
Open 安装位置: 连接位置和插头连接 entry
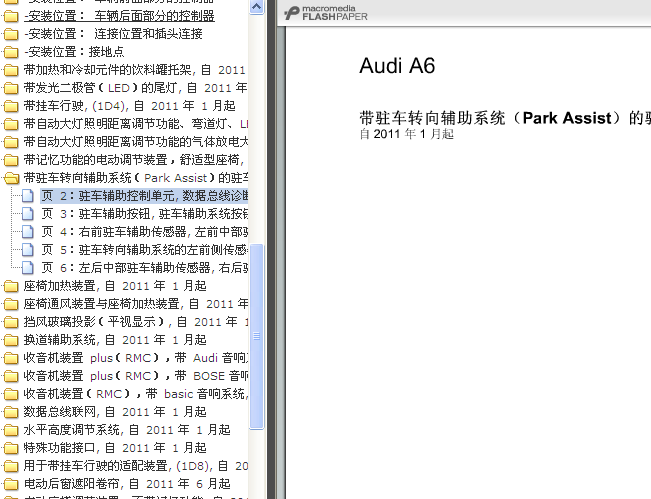click(x=113, y=34)
